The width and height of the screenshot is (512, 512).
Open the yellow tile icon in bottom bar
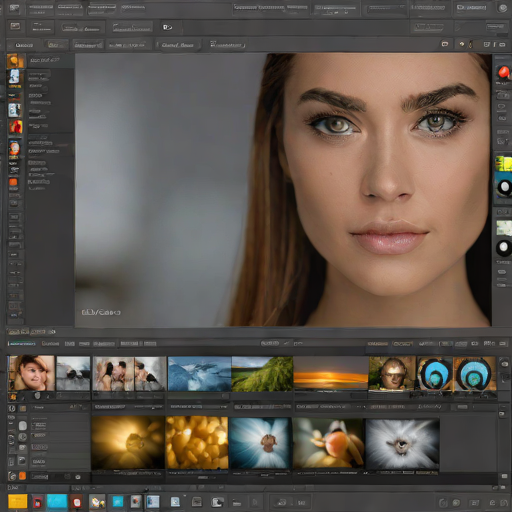click(x=17, y=501)
